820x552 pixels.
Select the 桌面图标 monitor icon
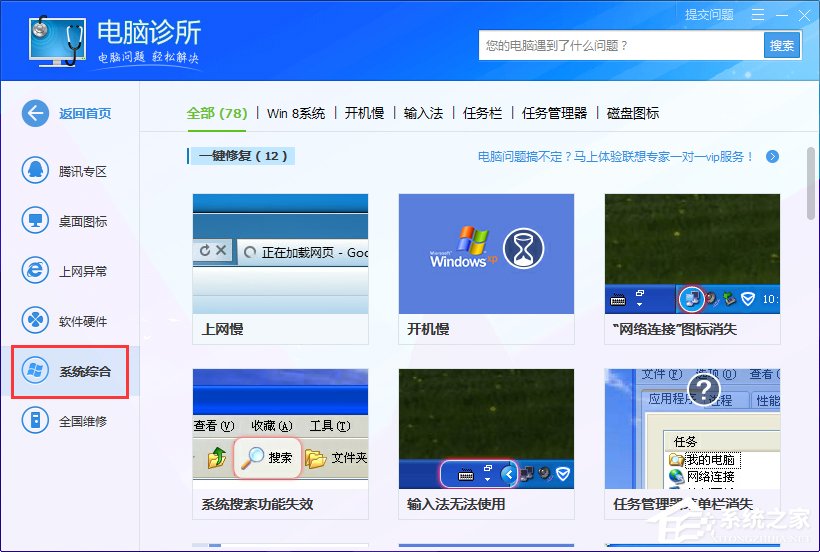pos(35,221)
